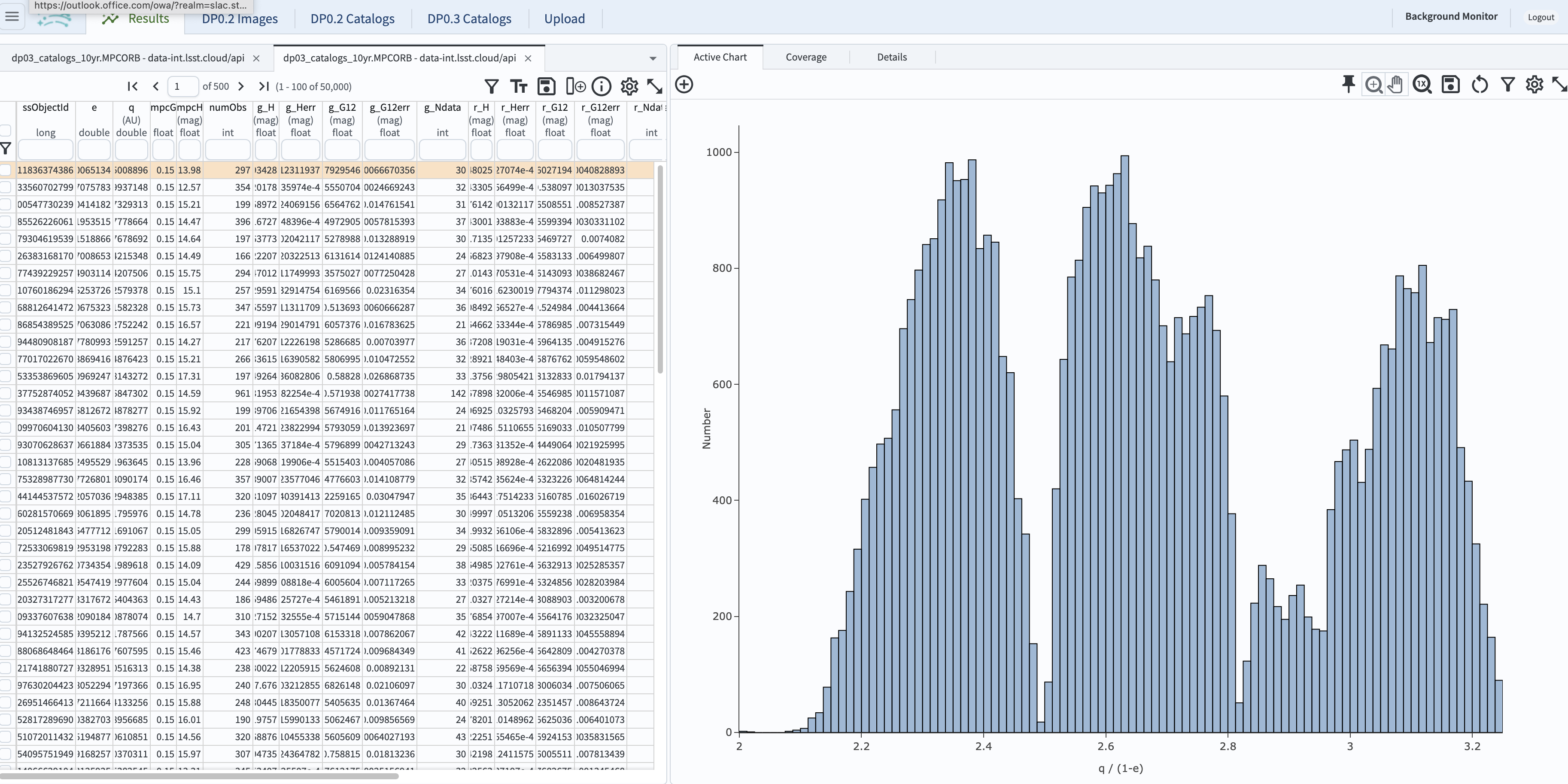Image resolution: width=1568 pixels, height=784 pixels.
Task: Toggle select-all rows checkbox in header
Action: (6, 130)
